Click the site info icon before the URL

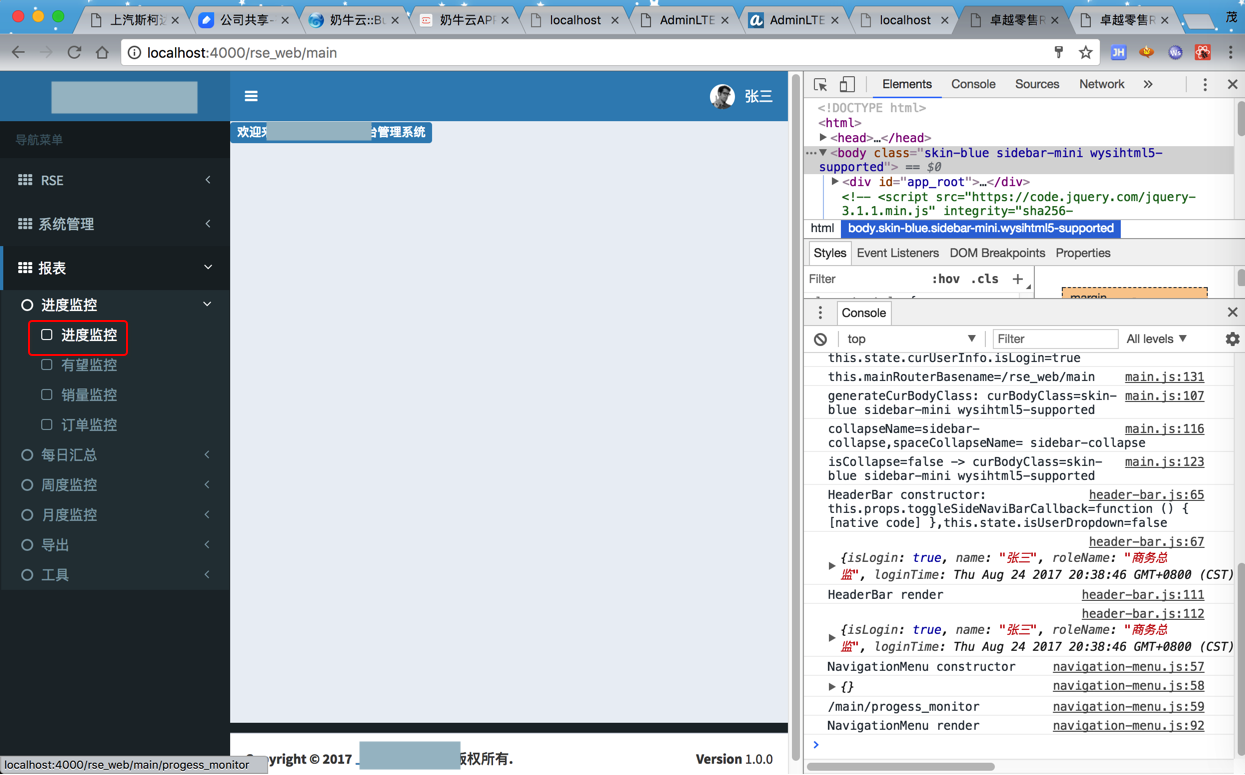point(133,52)
